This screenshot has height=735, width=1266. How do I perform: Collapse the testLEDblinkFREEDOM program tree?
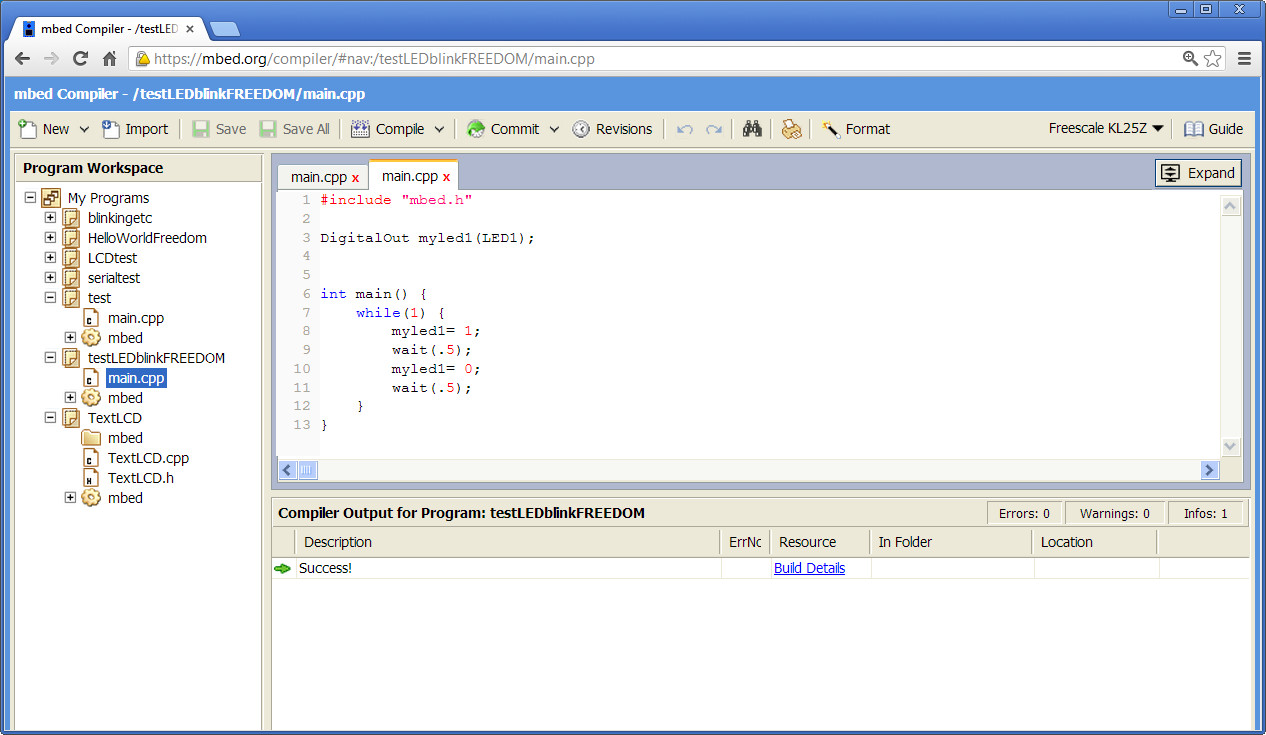click(x=50, y=358)
